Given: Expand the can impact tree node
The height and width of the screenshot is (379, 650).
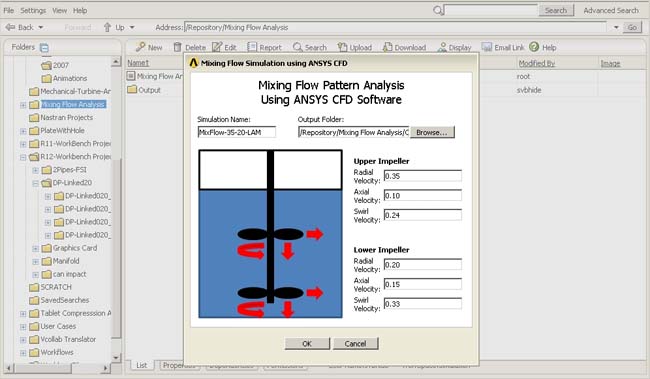Looking at the screenshot, I should click(x=36, y=275).
